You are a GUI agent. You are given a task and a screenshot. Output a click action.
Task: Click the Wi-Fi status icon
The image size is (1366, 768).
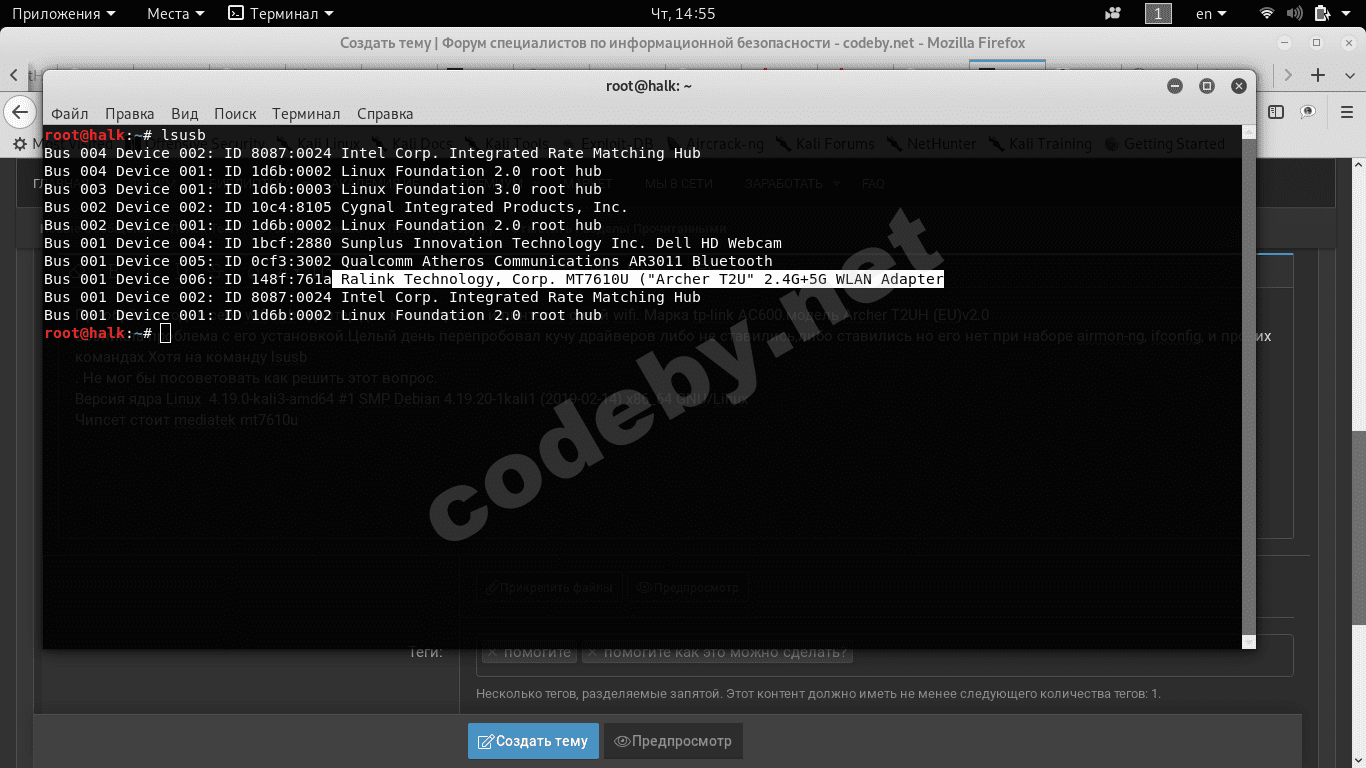point(1267,14)
